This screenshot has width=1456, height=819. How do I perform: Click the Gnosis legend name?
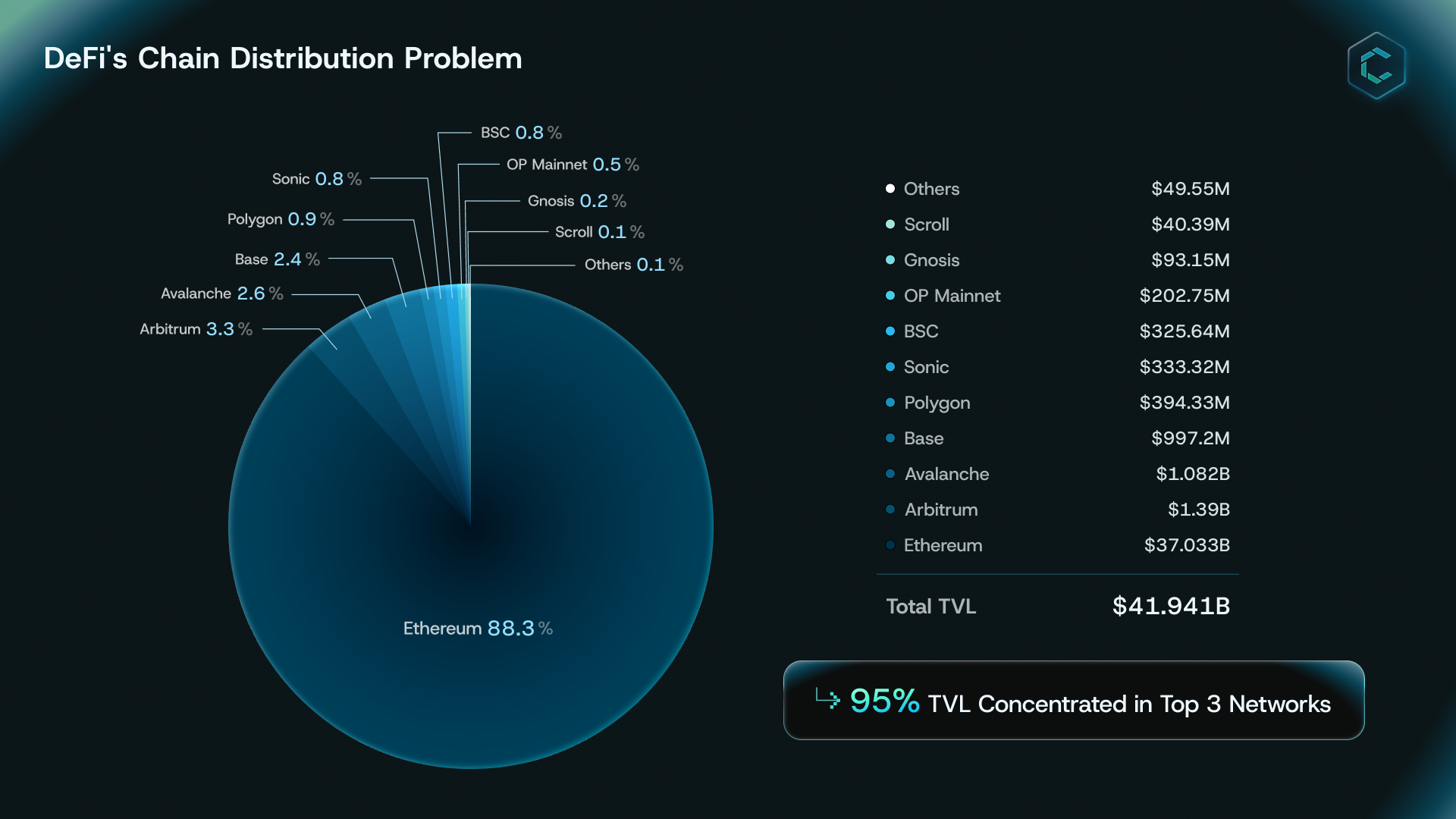[x=931, y=259]
